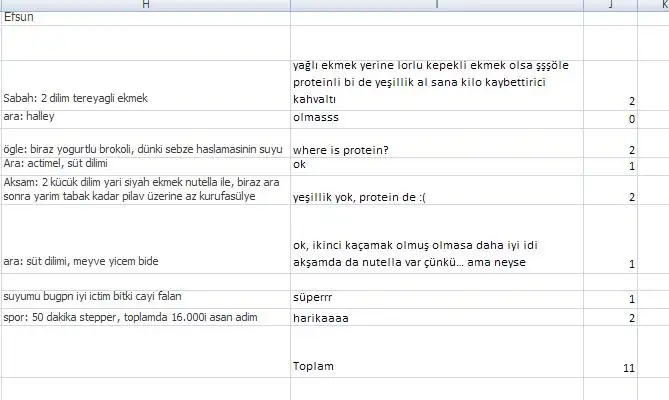The width and height of the screenshot is (669, 400).
Task: Click the "ara: halley" cell
Action: 145,118
